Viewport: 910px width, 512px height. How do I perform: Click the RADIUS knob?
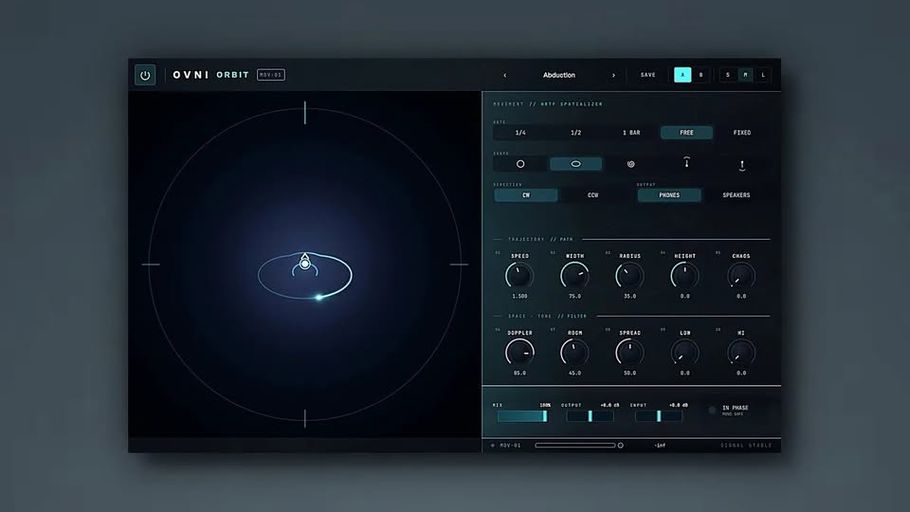point(630,276)
